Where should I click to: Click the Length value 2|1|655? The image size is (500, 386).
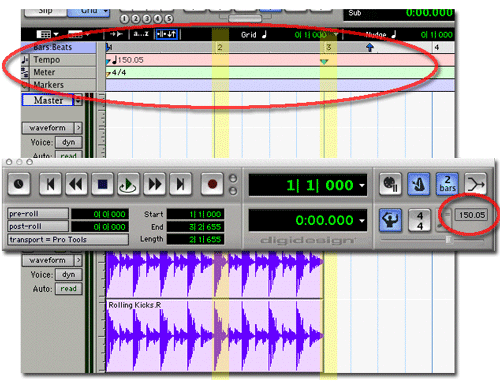click(x=195, y=239)
